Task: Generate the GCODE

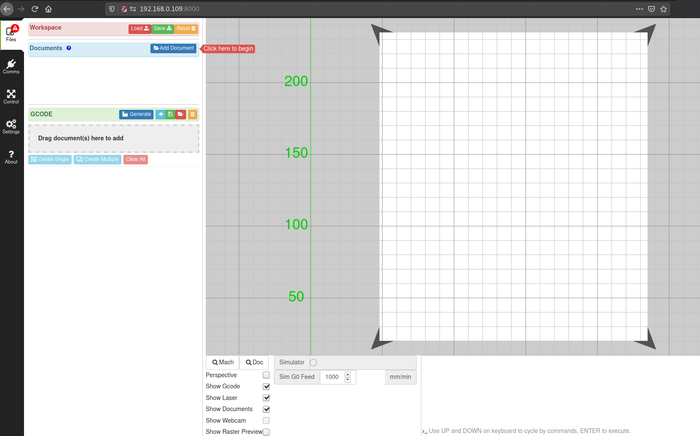Action: pyautogui.click(x=136, y=114)
